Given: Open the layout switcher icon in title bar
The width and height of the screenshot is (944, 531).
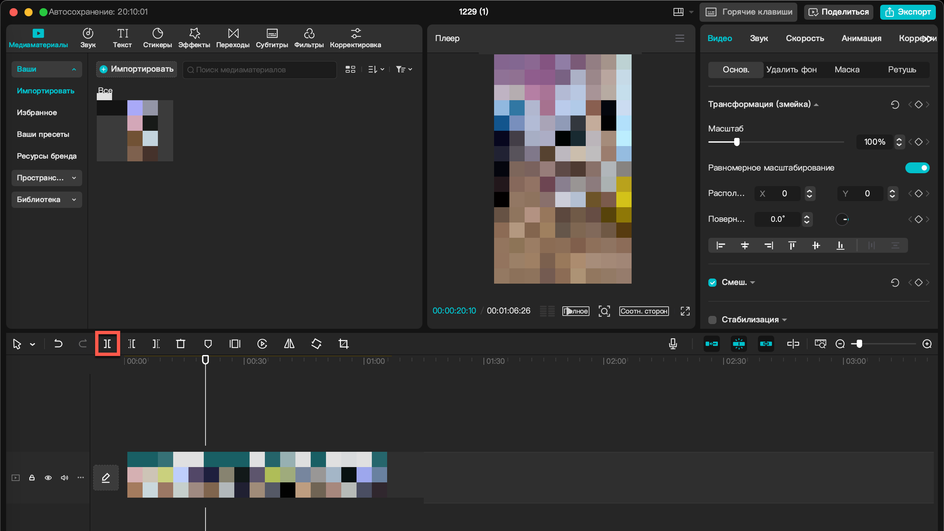Looking at the screenshot, I should click(678, 12).
